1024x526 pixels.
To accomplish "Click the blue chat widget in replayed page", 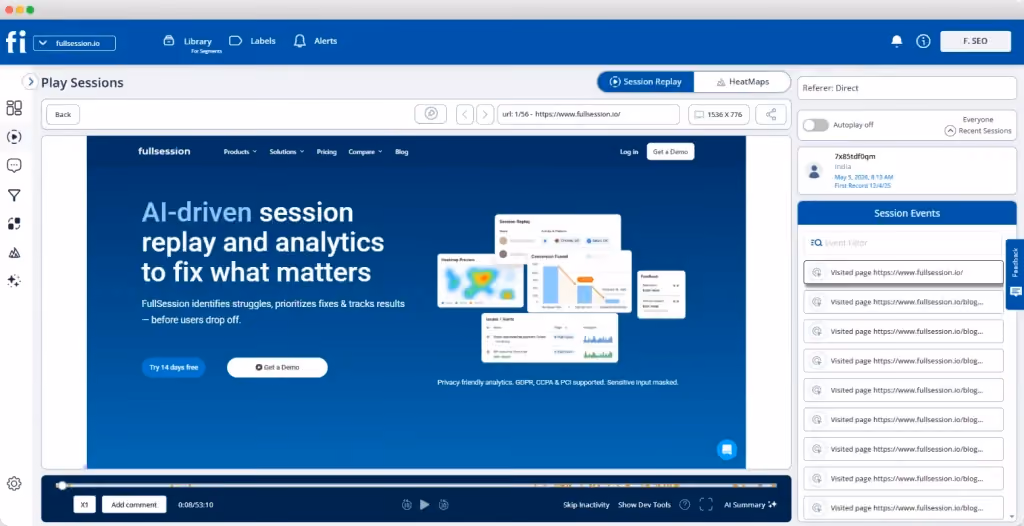I will point(726,450).
